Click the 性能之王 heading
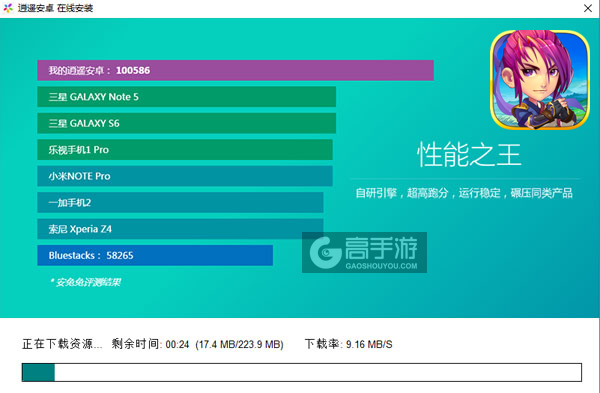This screenshot has width=600, height=393. pos(469,154)
